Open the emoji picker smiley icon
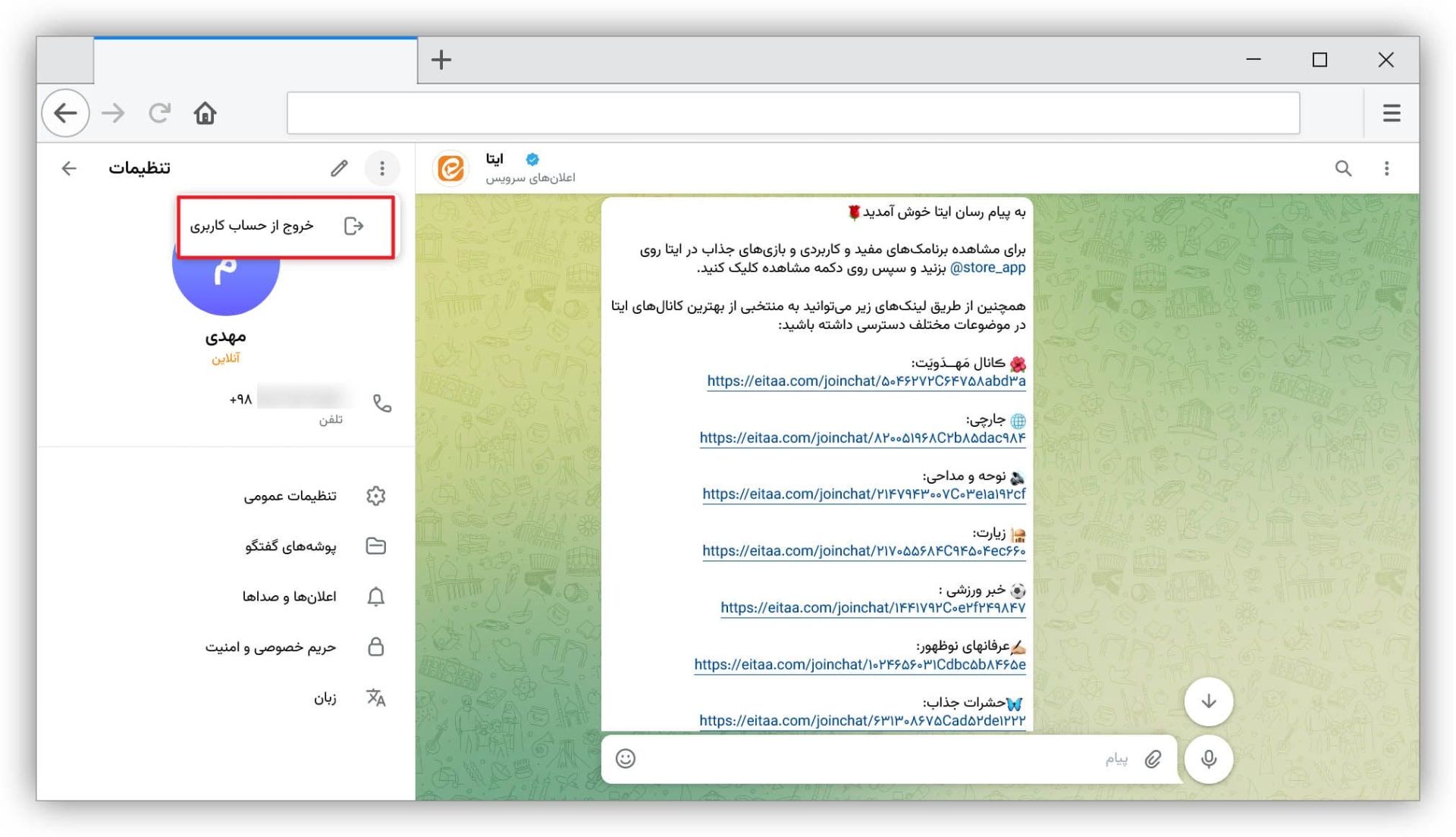1456x837 pixels. [x=626, y=758]
